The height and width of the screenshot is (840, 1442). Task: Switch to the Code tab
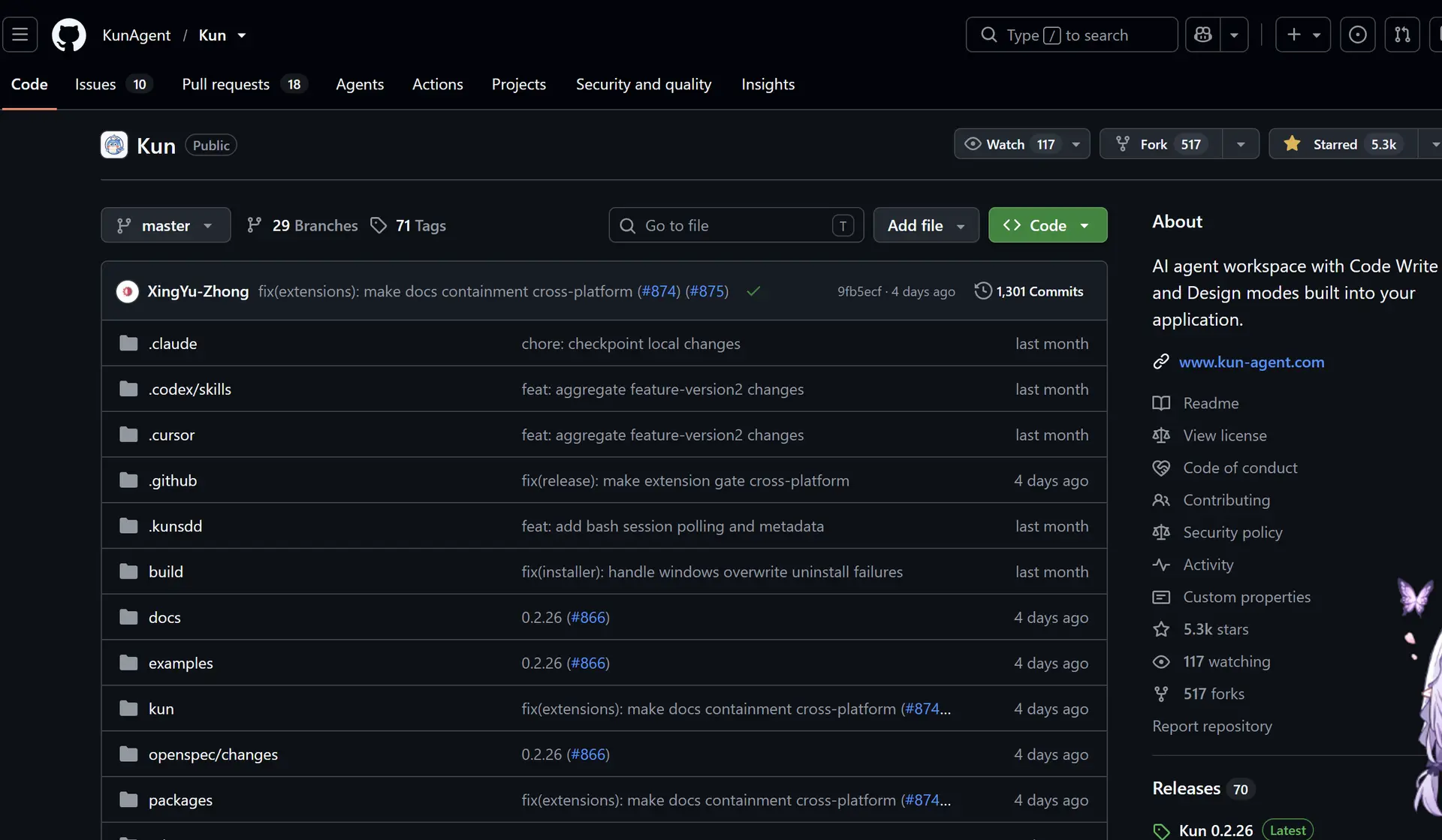click(x=29, y=84)
